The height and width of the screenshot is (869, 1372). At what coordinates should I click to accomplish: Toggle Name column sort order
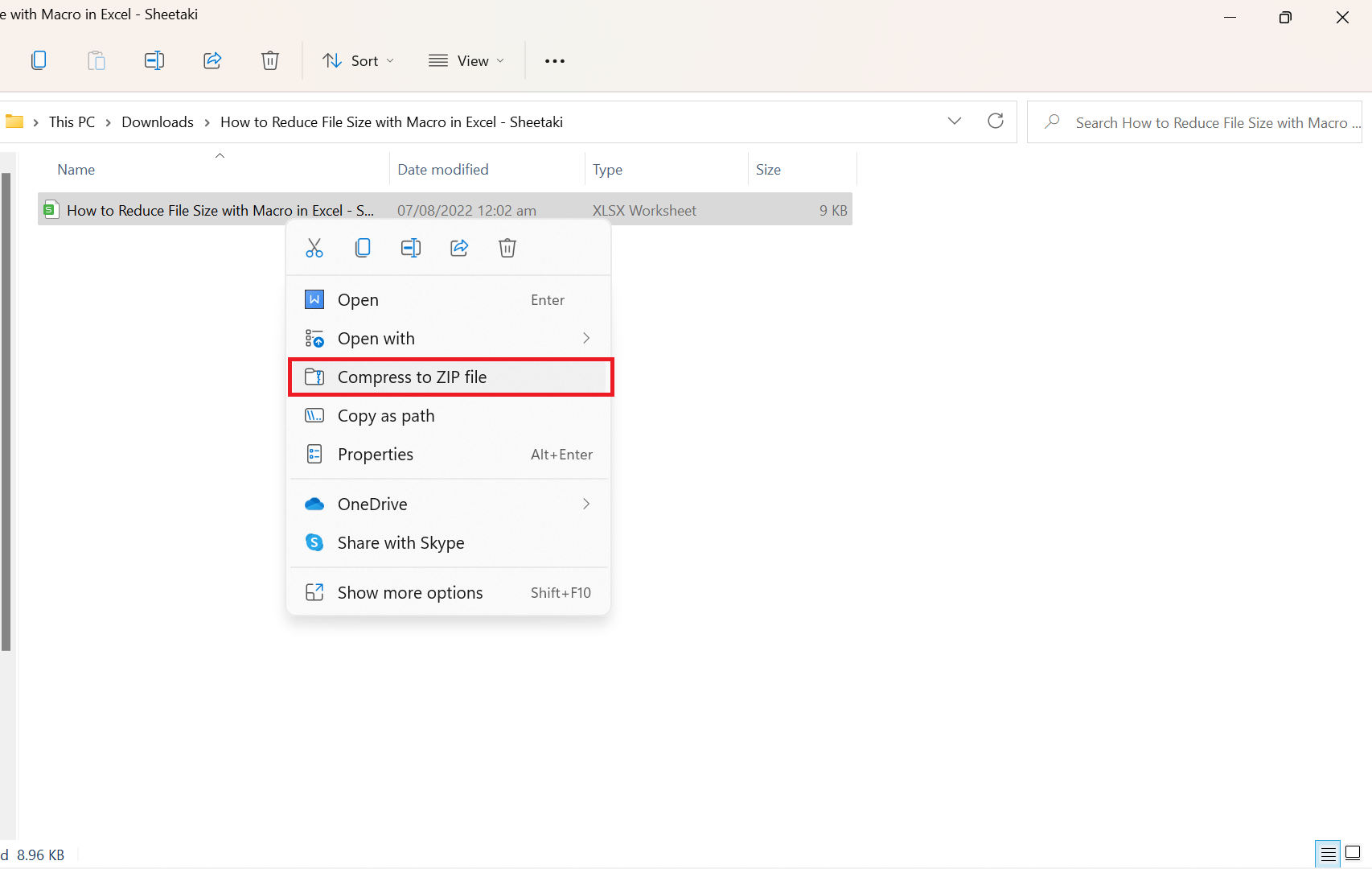[x=76, y=169]
